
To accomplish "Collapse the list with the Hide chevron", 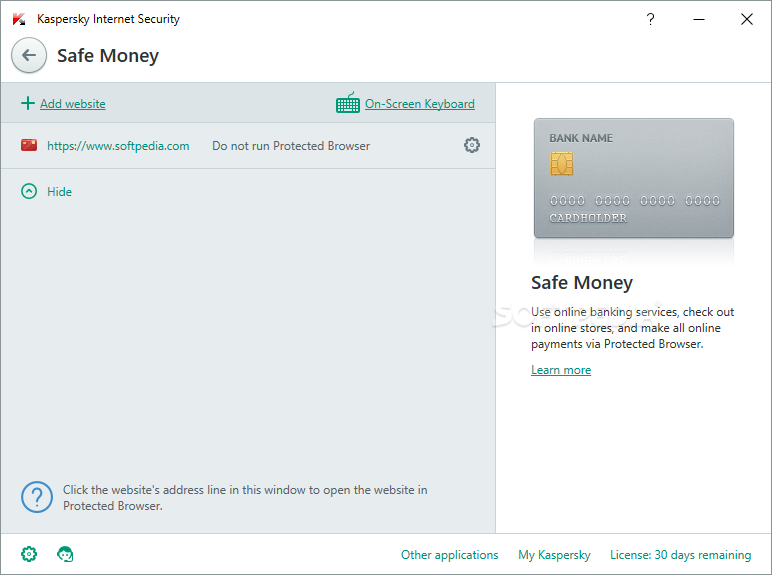I will pos(29,191).
